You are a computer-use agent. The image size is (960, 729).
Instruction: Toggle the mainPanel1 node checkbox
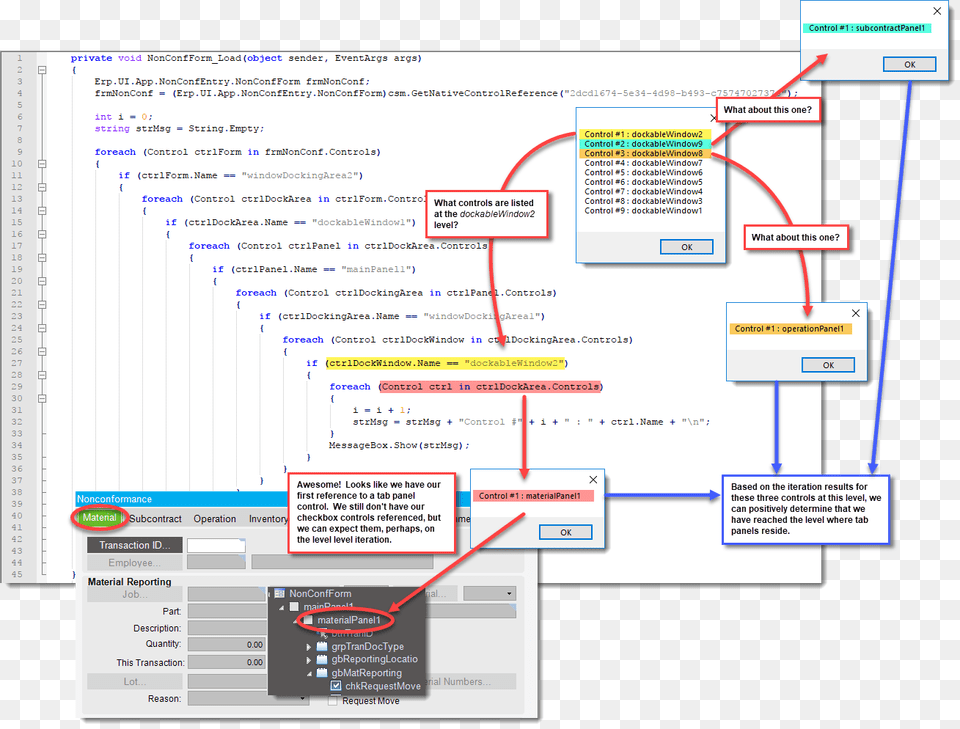tap(294, 607)
